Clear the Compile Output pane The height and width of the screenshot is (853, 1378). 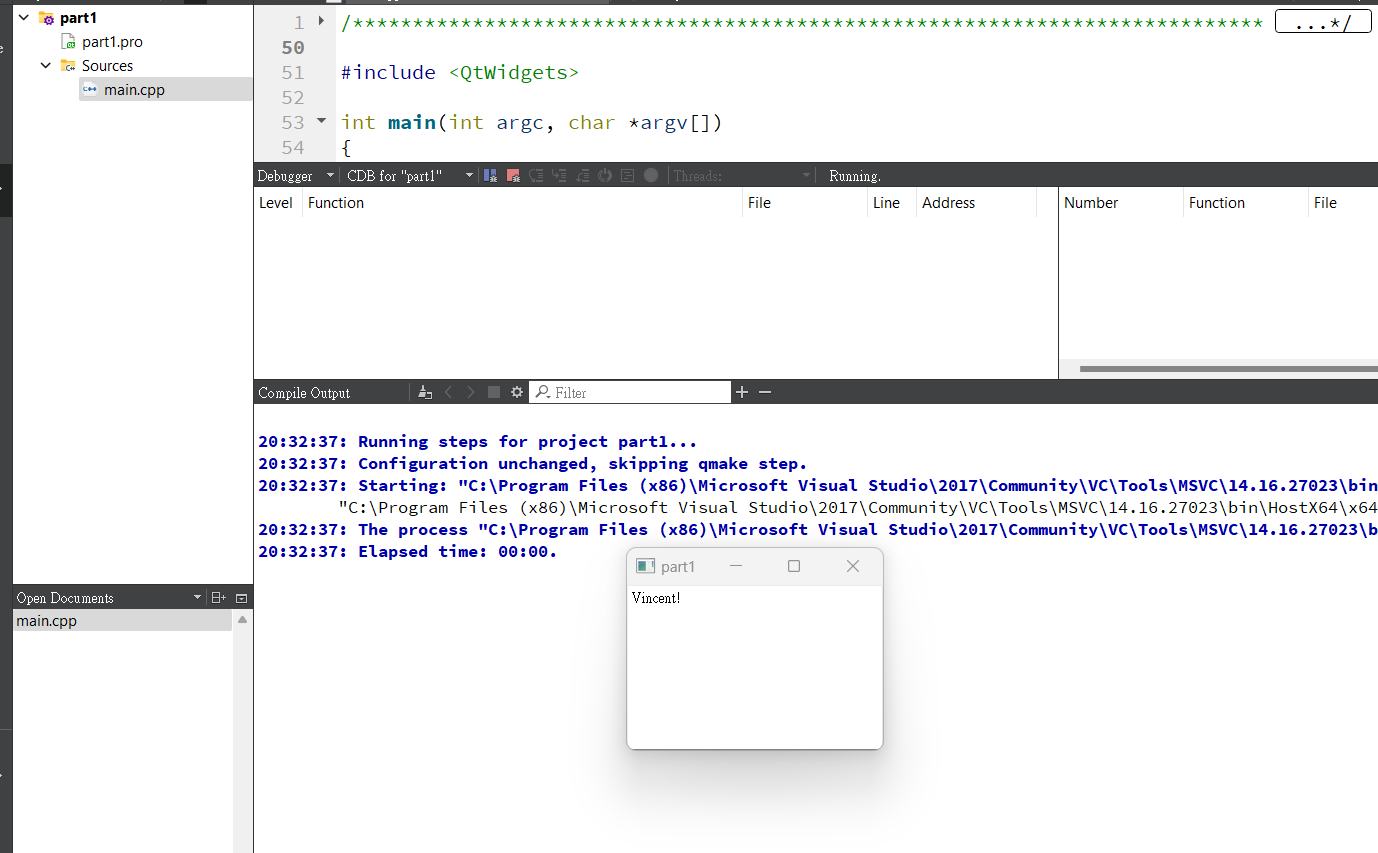[425, 391]
